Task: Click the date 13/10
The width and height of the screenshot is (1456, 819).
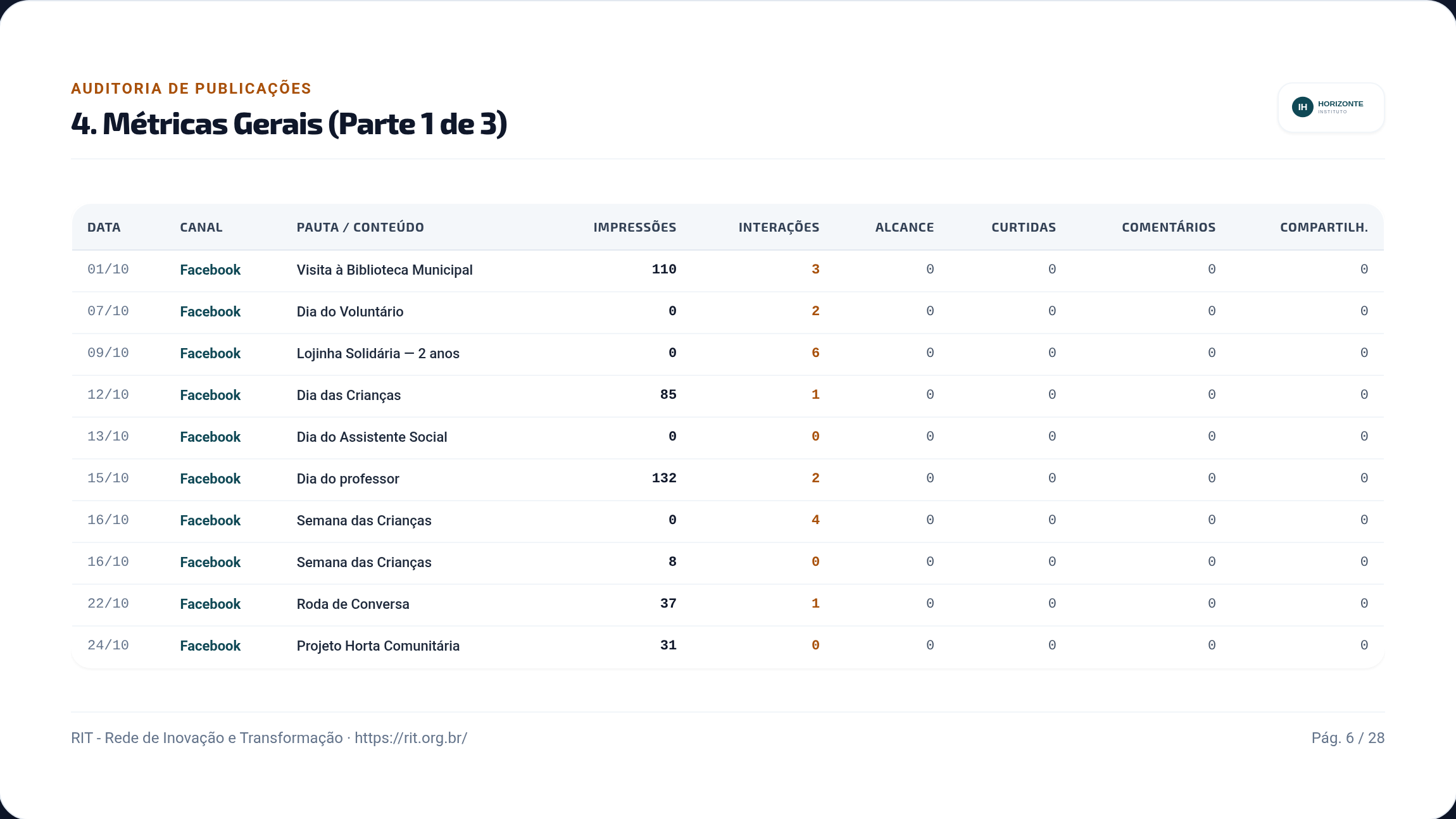Action: [108, 436]
